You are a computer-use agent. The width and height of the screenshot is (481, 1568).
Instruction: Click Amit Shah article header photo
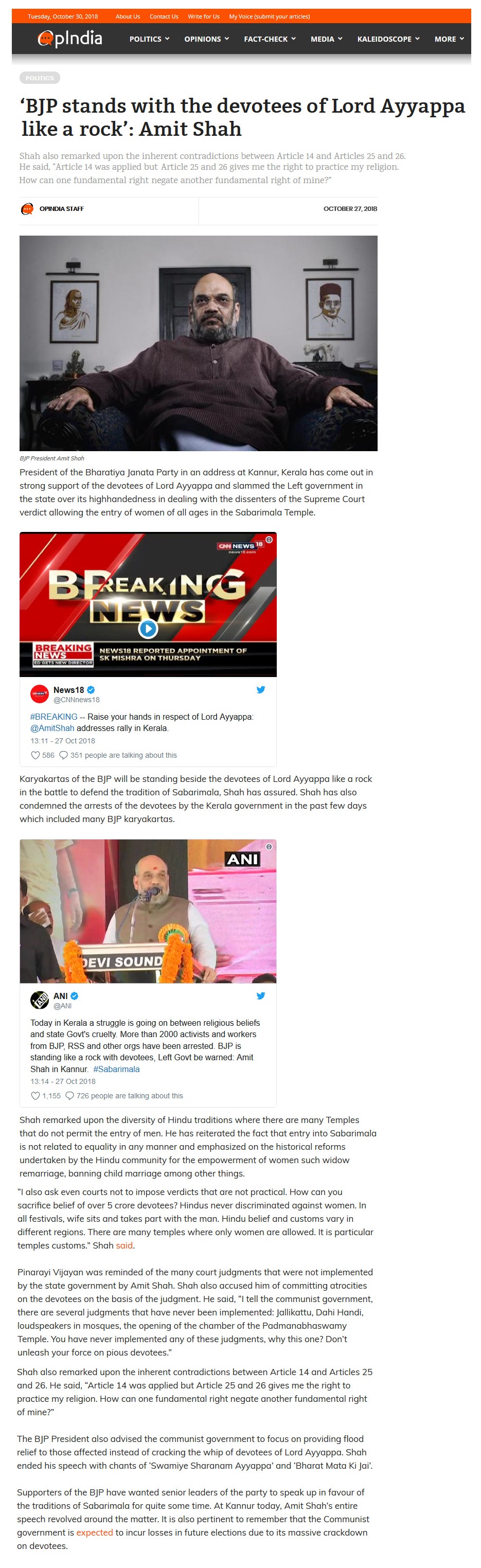pos(199,343)
